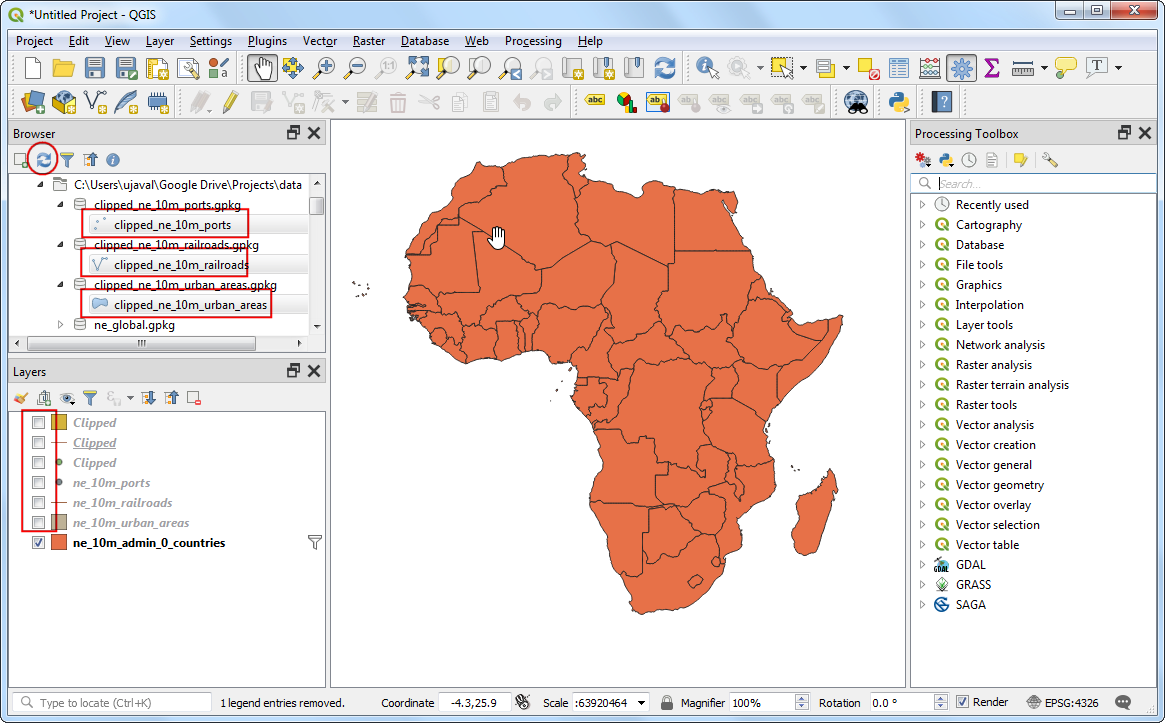Enable the ne_10m_ports layer checkbox
The height and width of the screenshot is (723, 1165).
pyautogui.click(x=38, y=483)
